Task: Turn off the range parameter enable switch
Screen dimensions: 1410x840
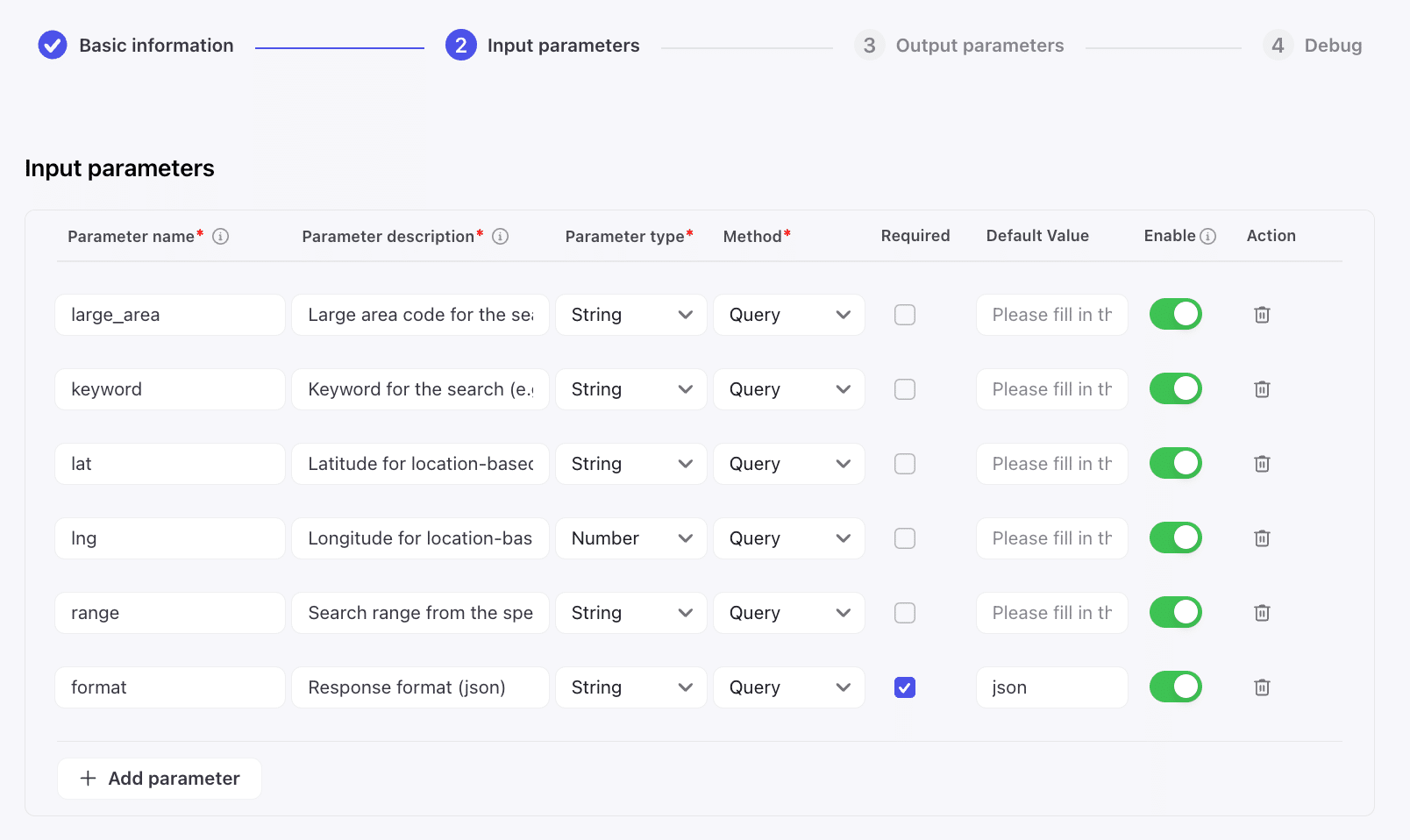Action: click(x=1175, y=612)
